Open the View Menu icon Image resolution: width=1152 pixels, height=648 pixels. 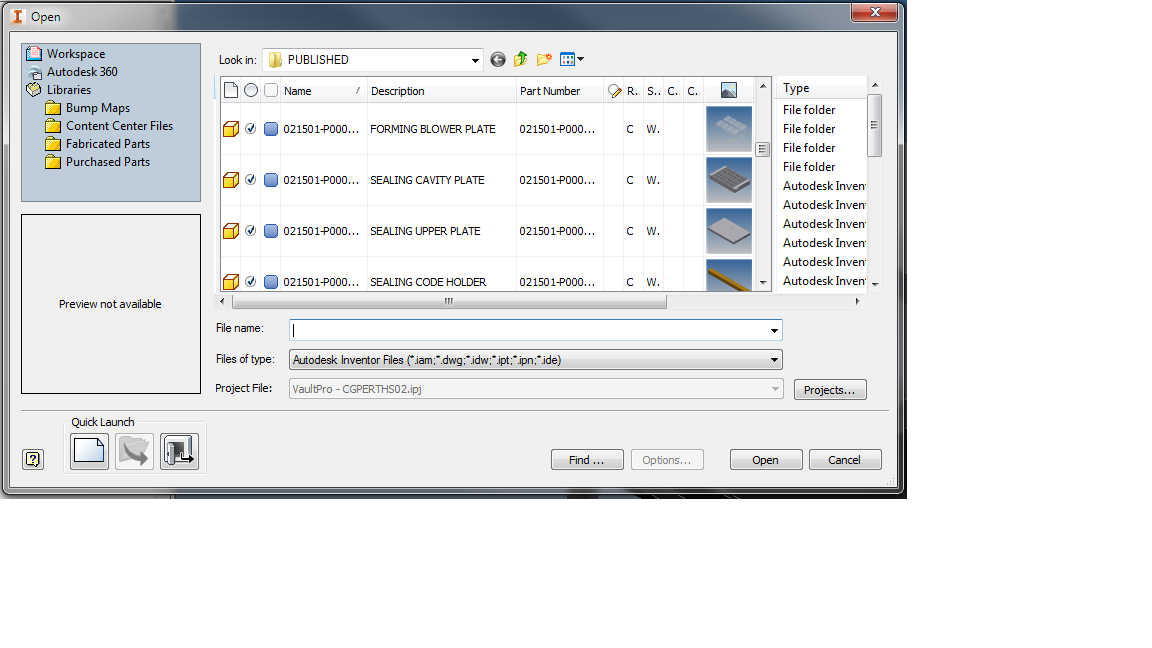(572, 60)
